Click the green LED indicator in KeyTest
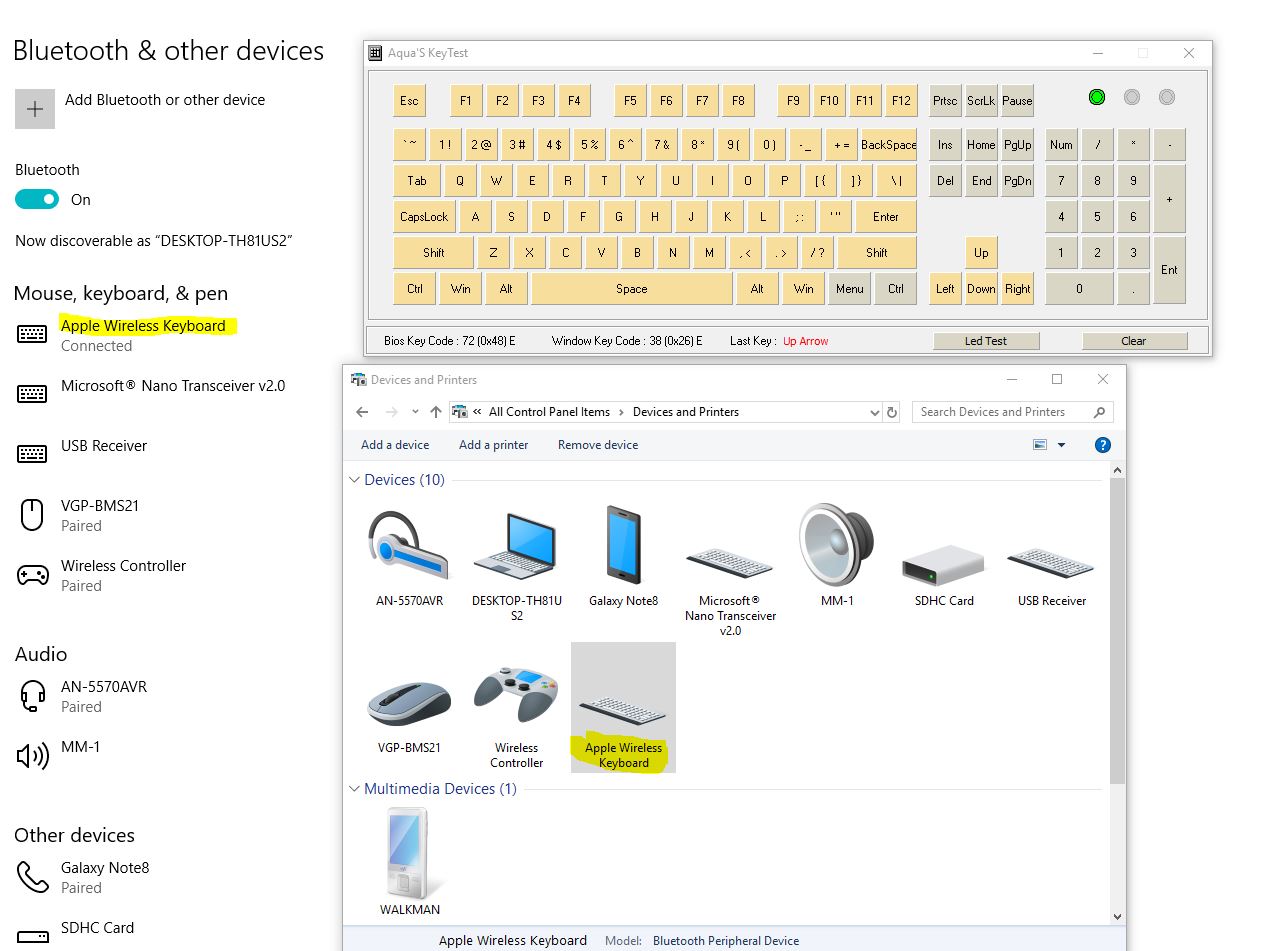 [x=1097, y=97]
